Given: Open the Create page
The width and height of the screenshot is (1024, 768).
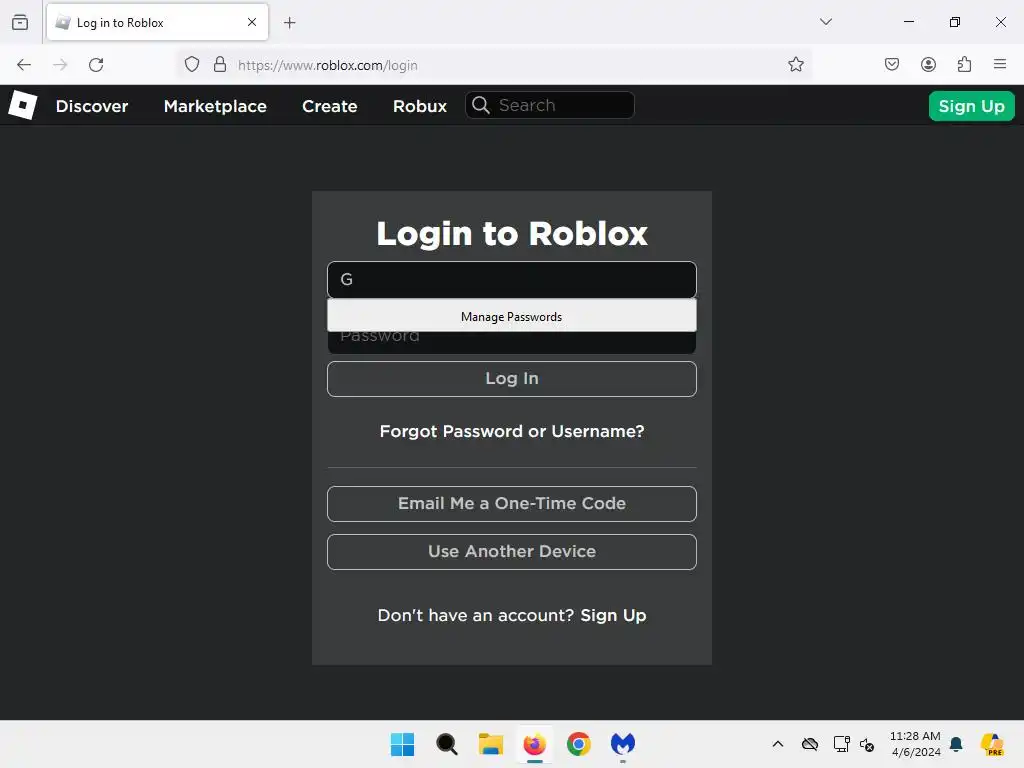Looking at the screenshot, I should (330, 106).
